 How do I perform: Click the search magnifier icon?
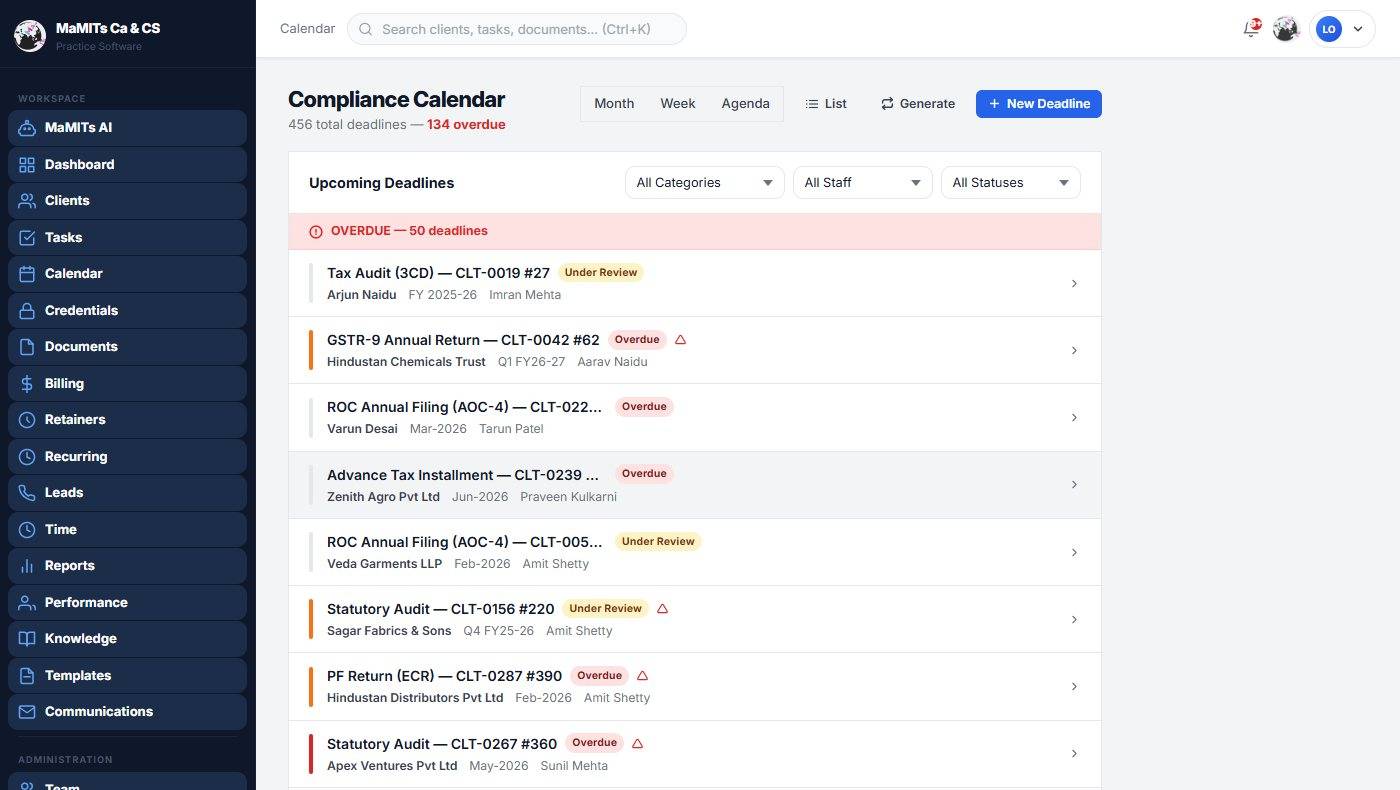pyautogui.click(x=366, y=29)
